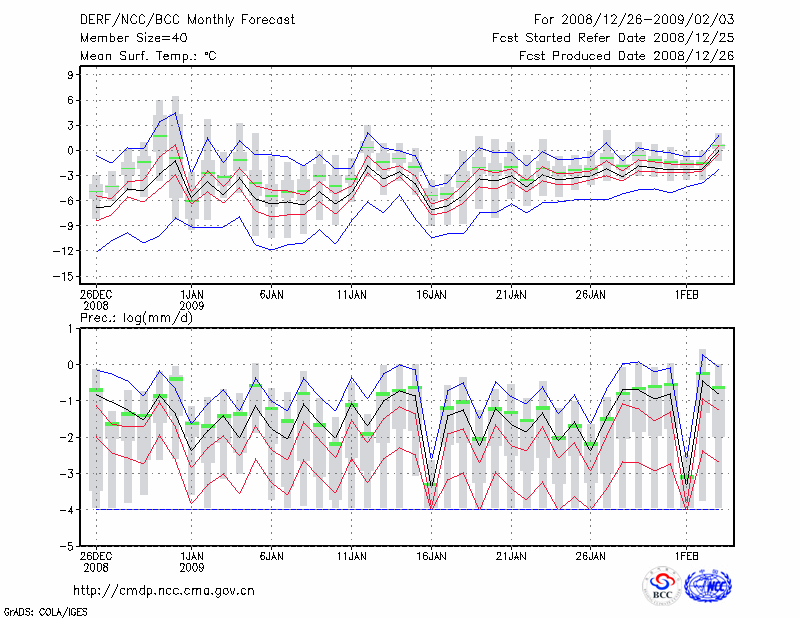Viewport: 800px width, 618px height.
Task: Click 6JAN on the temperature chart axis
Action: click(x=271, y=295)
